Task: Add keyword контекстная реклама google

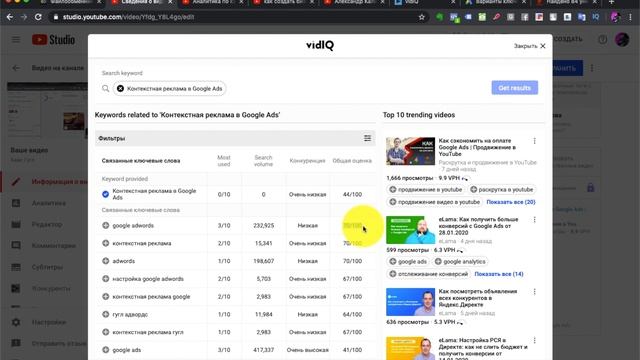Action: (x=105, y=297)
